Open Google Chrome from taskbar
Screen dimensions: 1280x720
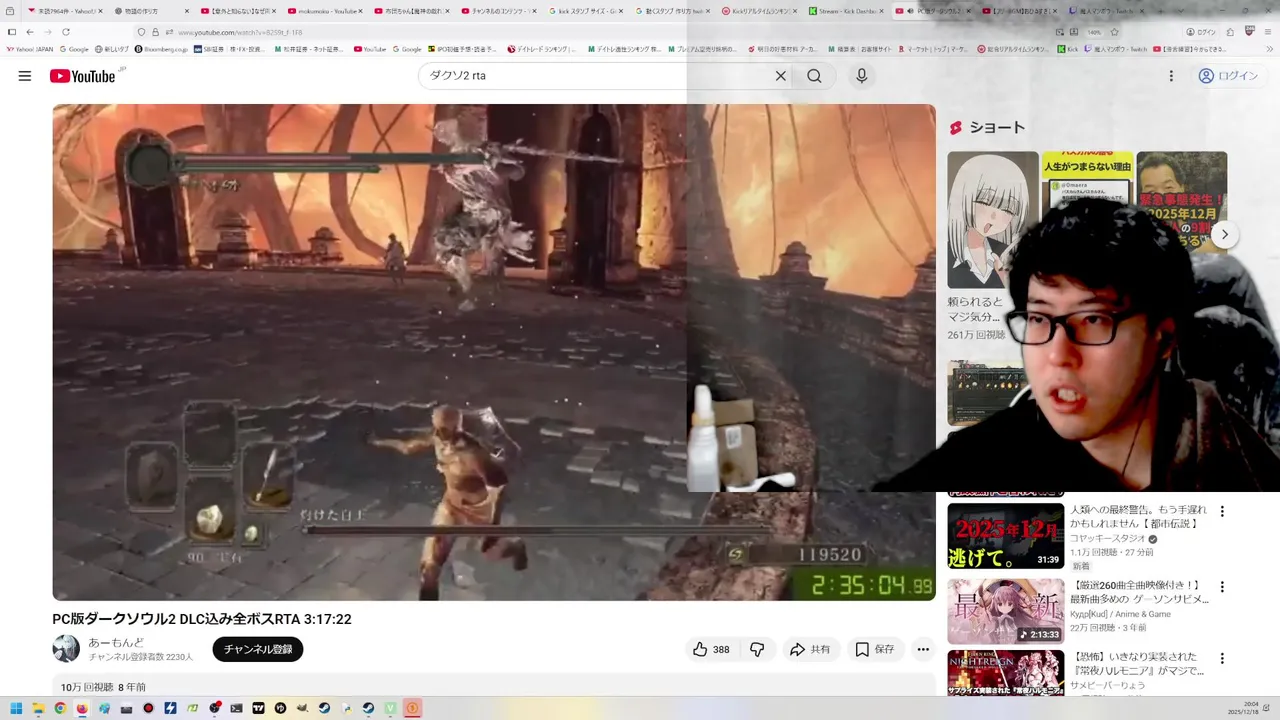(x=60, y=708)
